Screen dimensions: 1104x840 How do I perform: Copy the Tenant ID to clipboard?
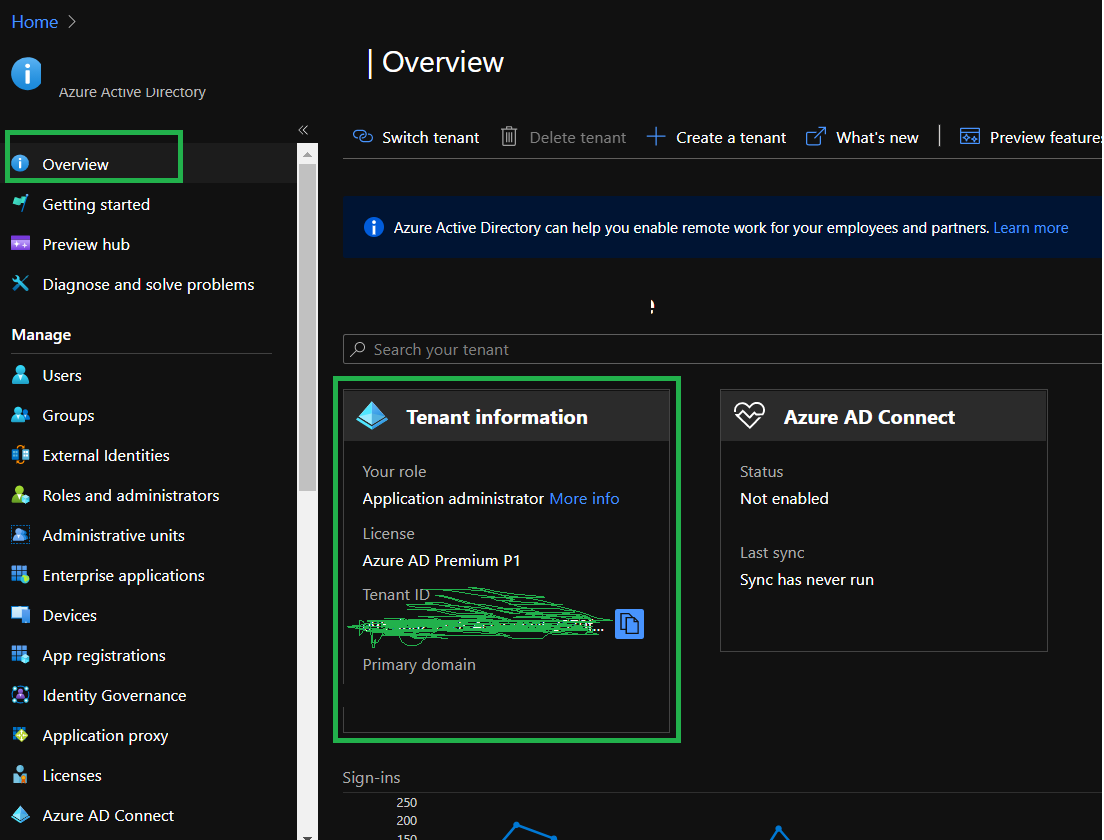tap(629, 624)
